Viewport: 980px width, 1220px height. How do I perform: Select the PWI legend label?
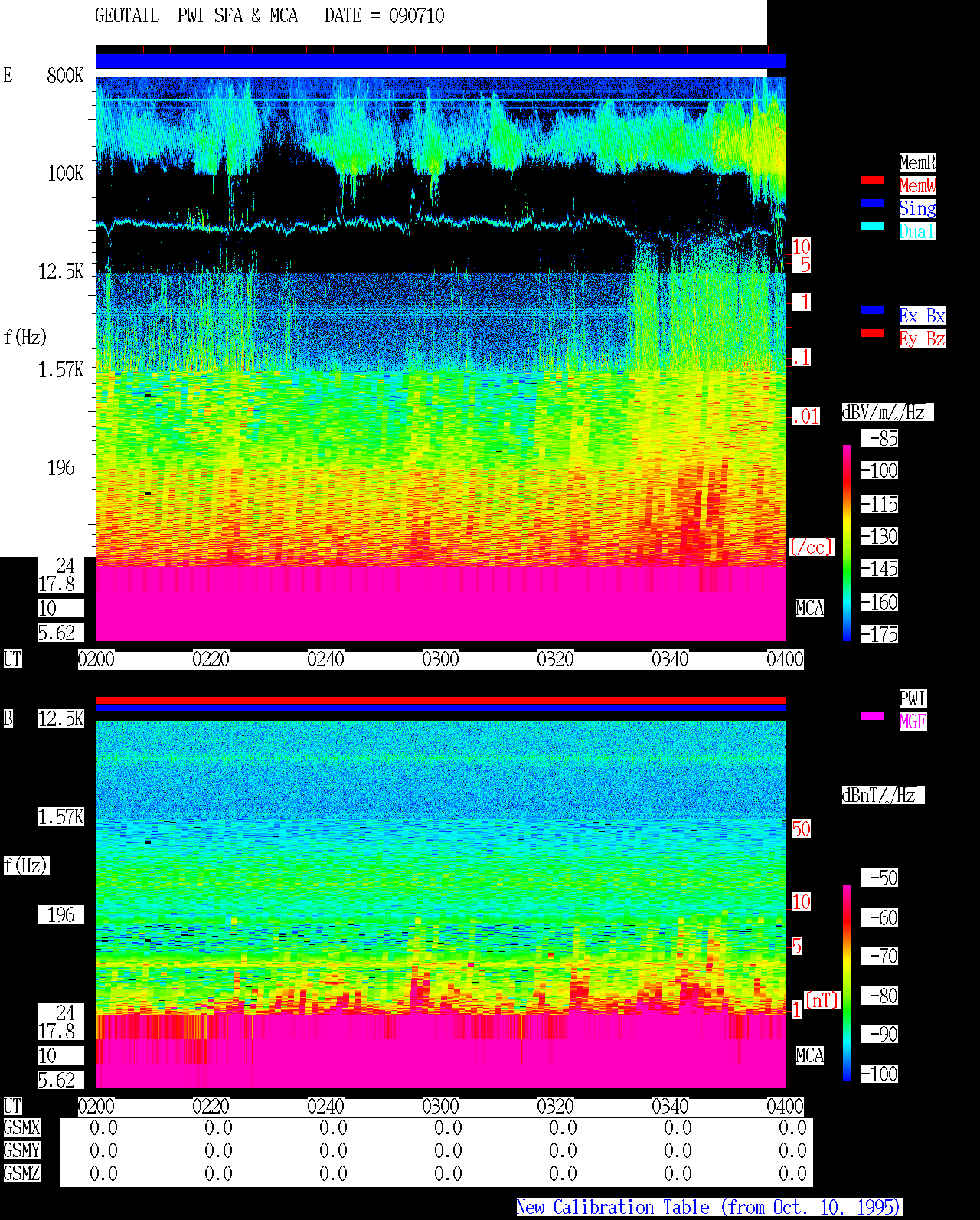913,698
